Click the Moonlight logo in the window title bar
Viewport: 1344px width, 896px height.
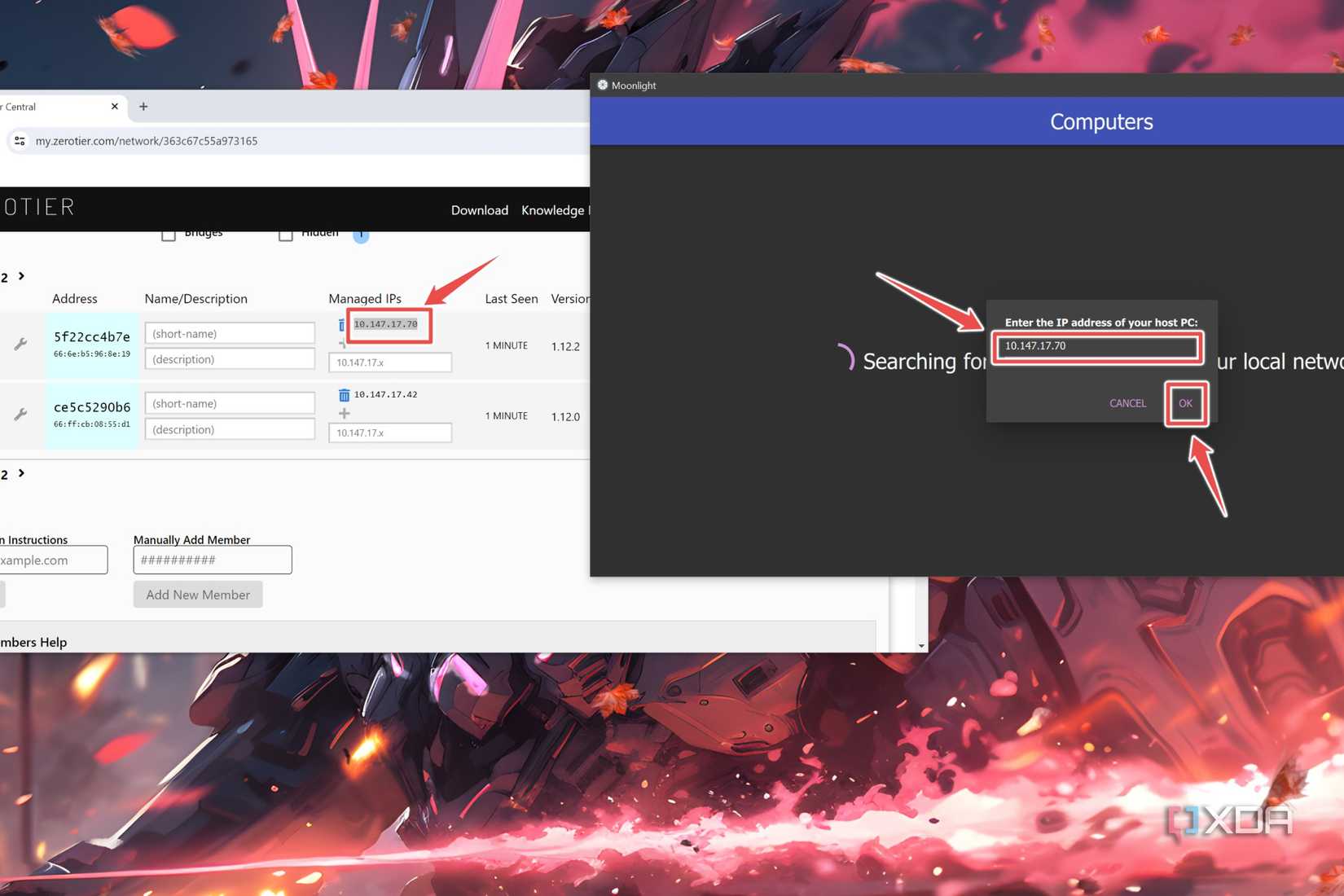point(603,85)
